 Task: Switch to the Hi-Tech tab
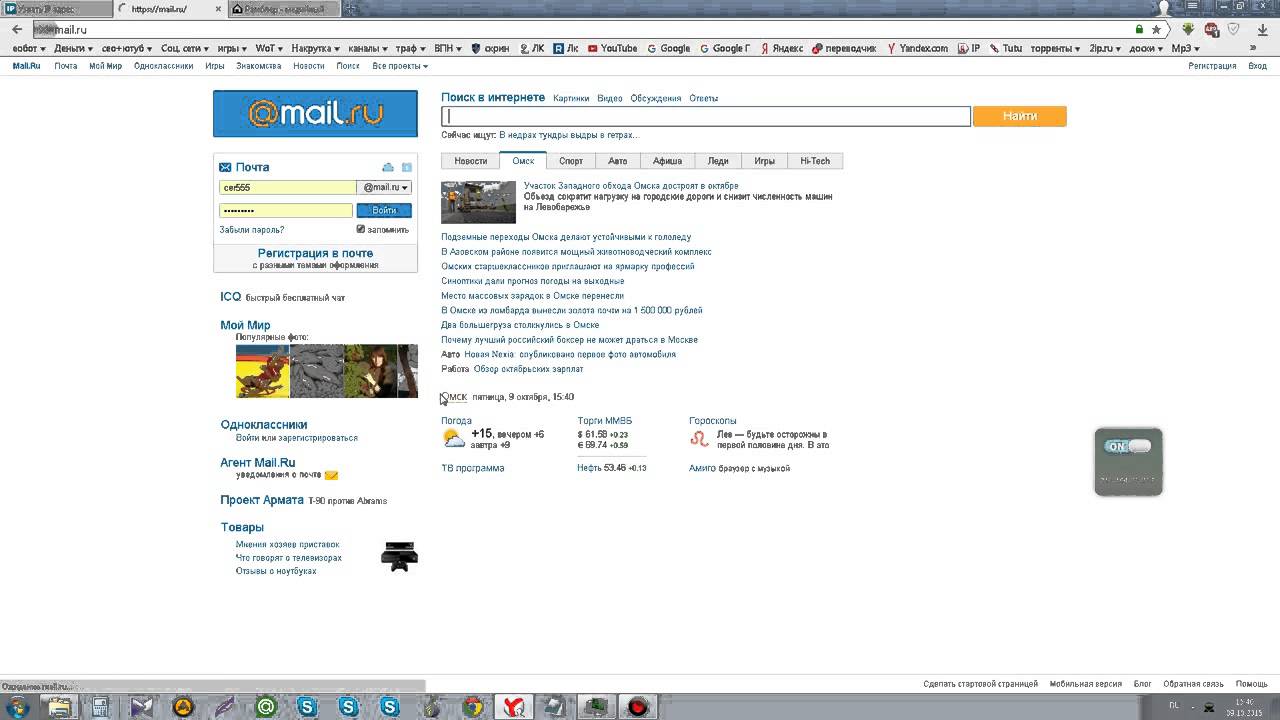(x=815, y=161)
